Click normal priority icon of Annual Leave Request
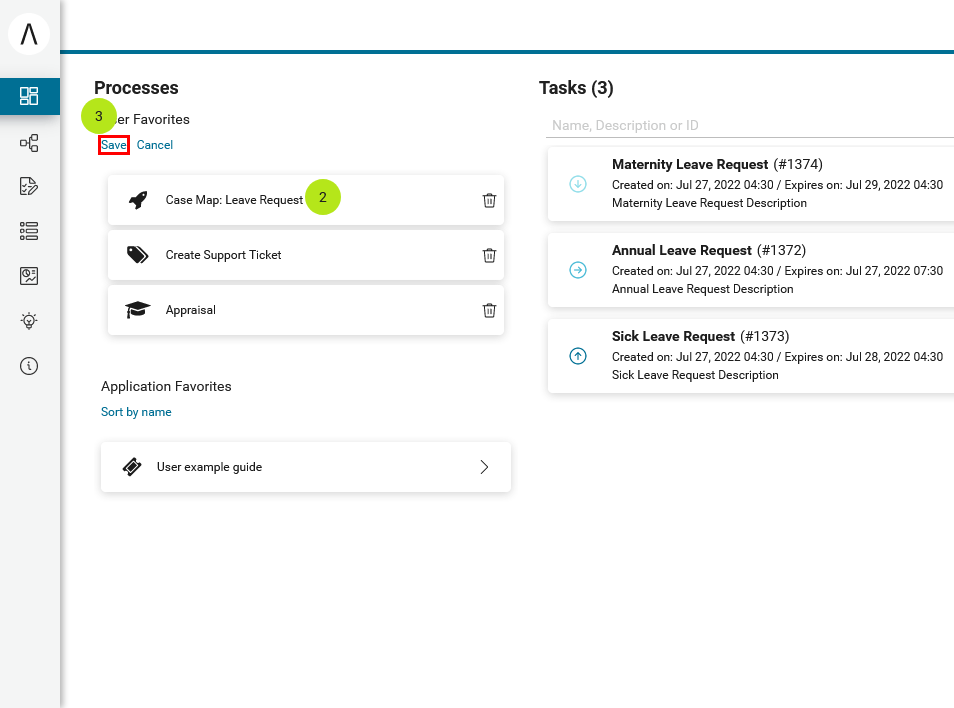Image resolution: width=954 pixels, height=708 pixels. (578, 269)
